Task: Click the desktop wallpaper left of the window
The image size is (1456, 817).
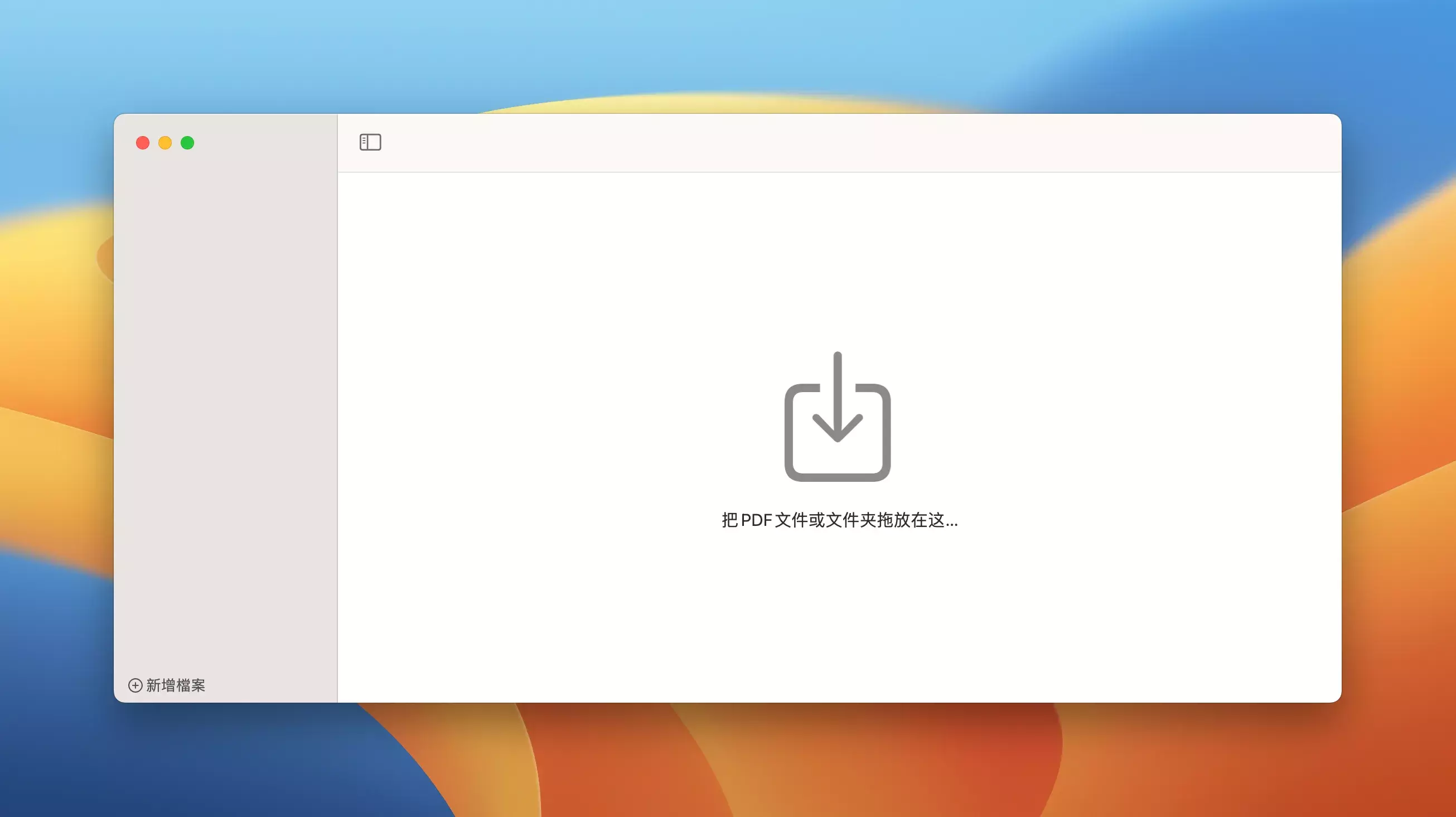Action: pos(56,407)
